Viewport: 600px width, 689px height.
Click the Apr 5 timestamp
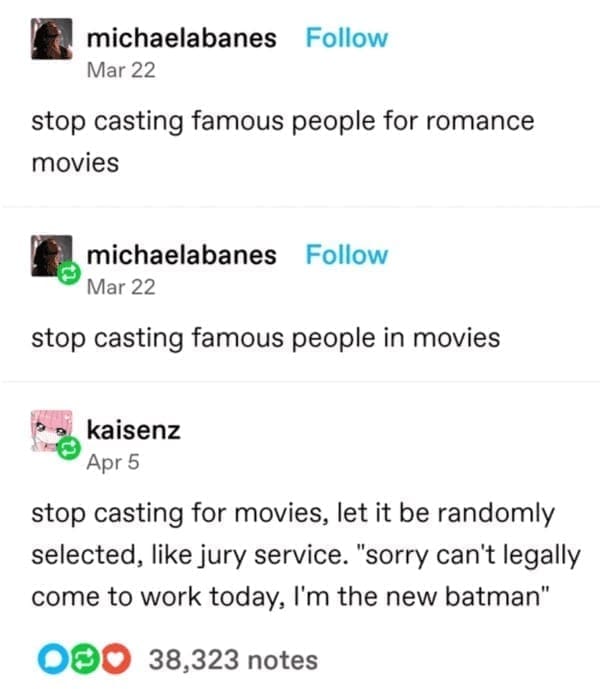113,462
